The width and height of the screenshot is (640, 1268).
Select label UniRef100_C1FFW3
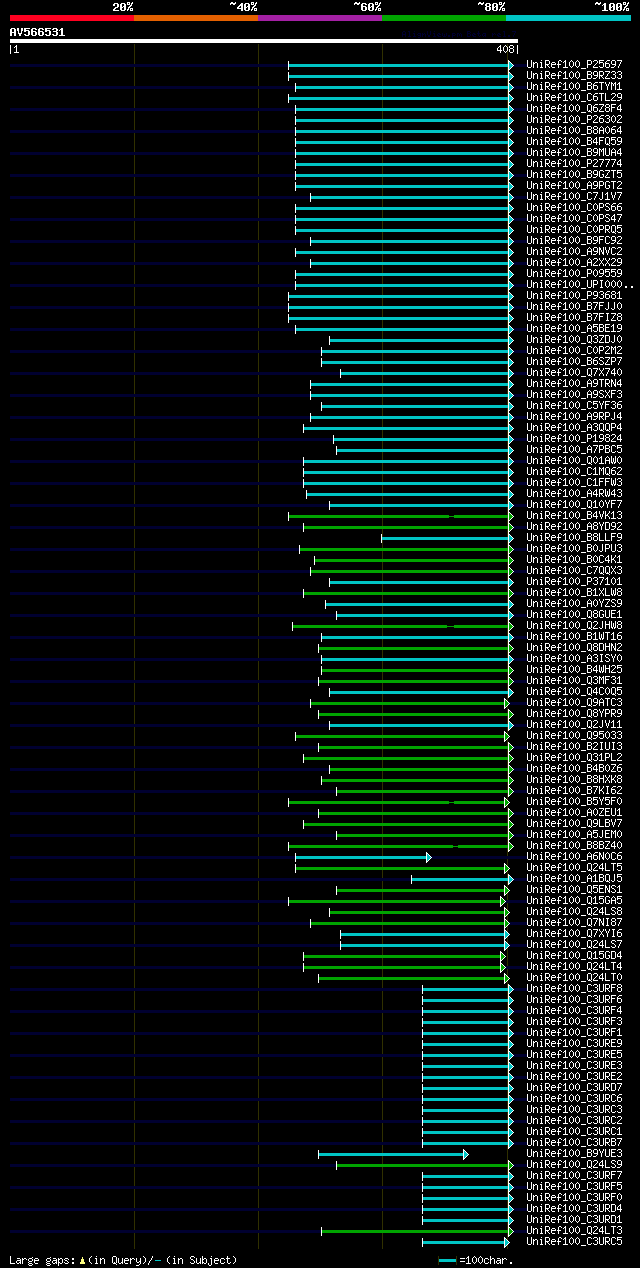coord(574,482)
